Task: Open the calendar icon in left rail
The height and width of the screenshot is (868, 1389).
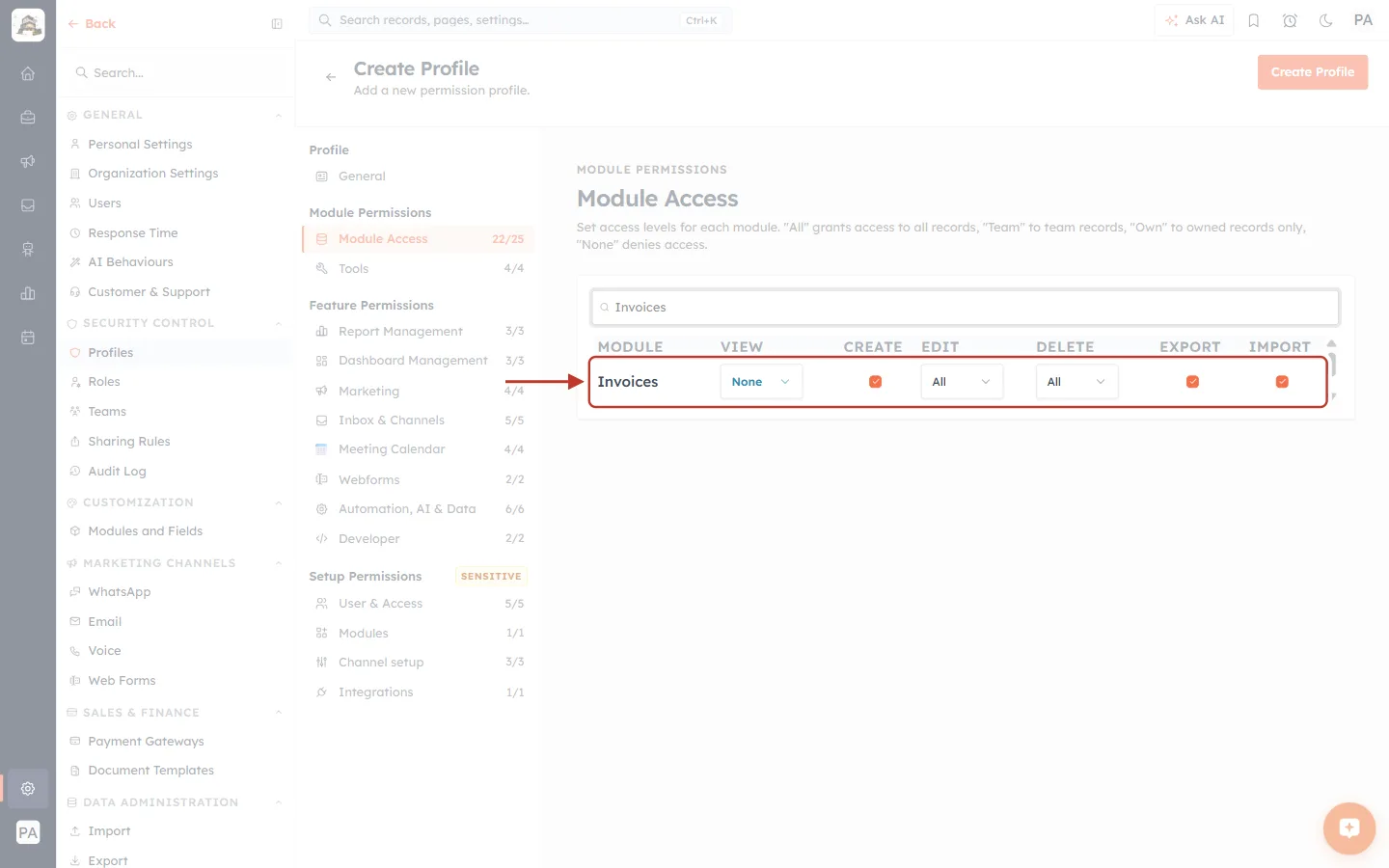Action: pos(28,338)
